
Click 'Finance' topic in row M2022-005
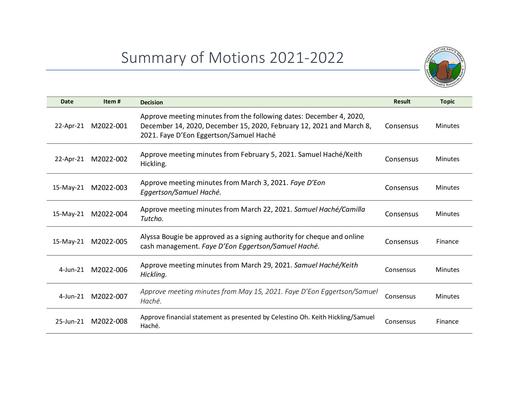[x=447, y=242]
